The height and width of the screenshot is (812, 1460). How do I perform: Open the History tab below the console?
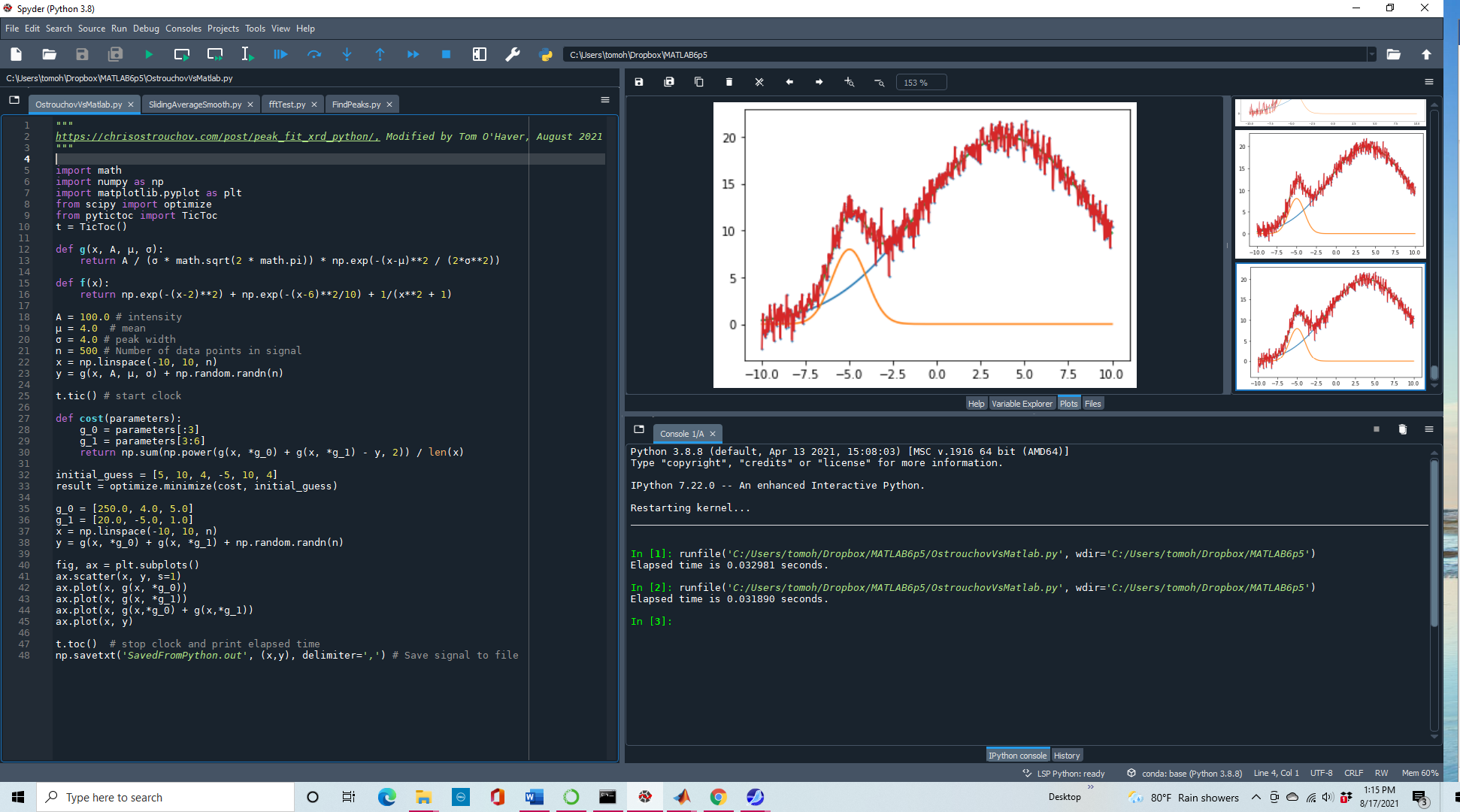click(x=1066, y=756)
